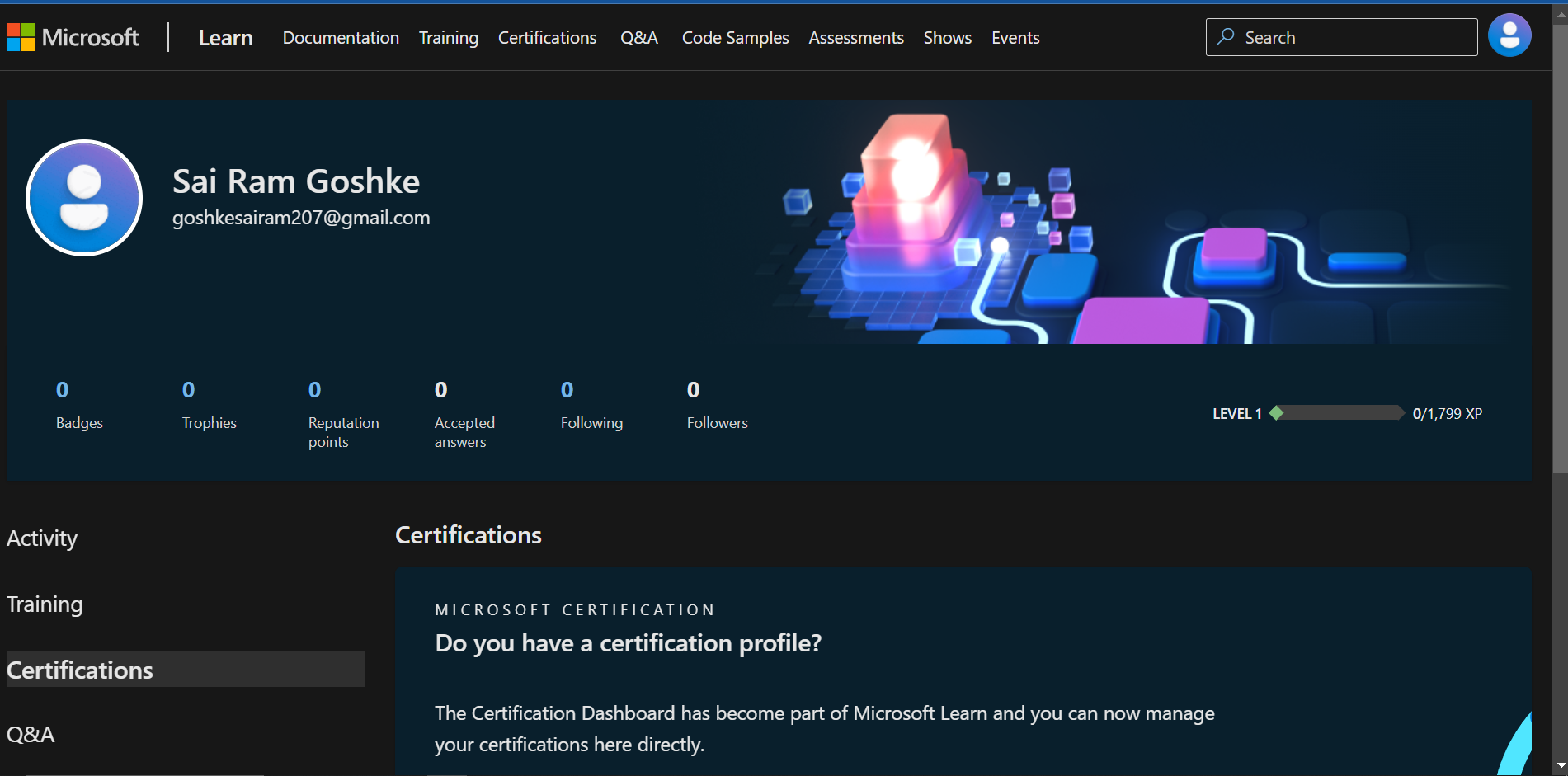Screen dimensions: 1568x776
Task: Open the Learn home link
Action: (225, 38)
